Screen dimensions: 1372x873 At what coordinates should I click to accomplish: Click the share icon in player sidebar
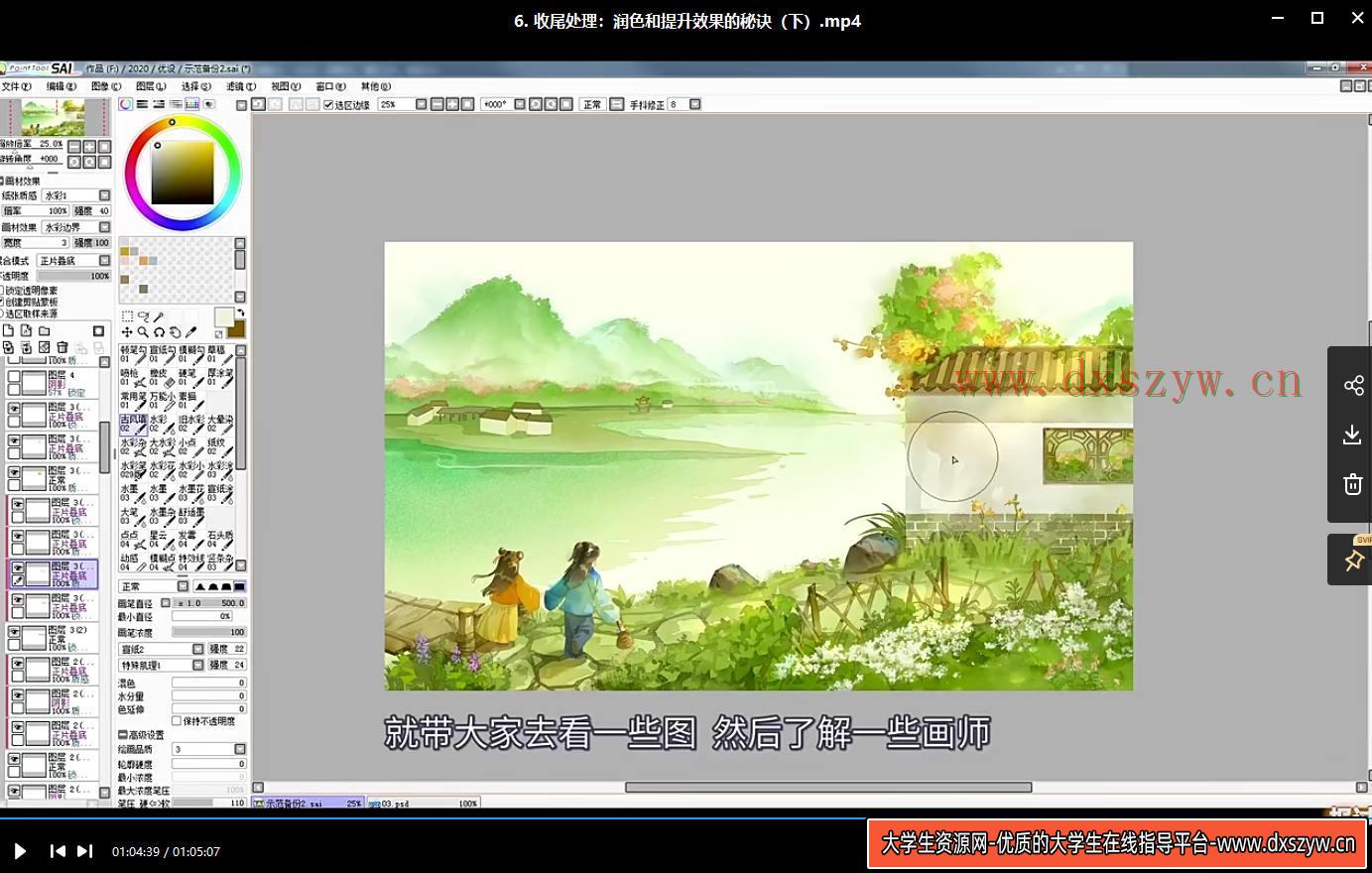click(x=1353, y=386)
